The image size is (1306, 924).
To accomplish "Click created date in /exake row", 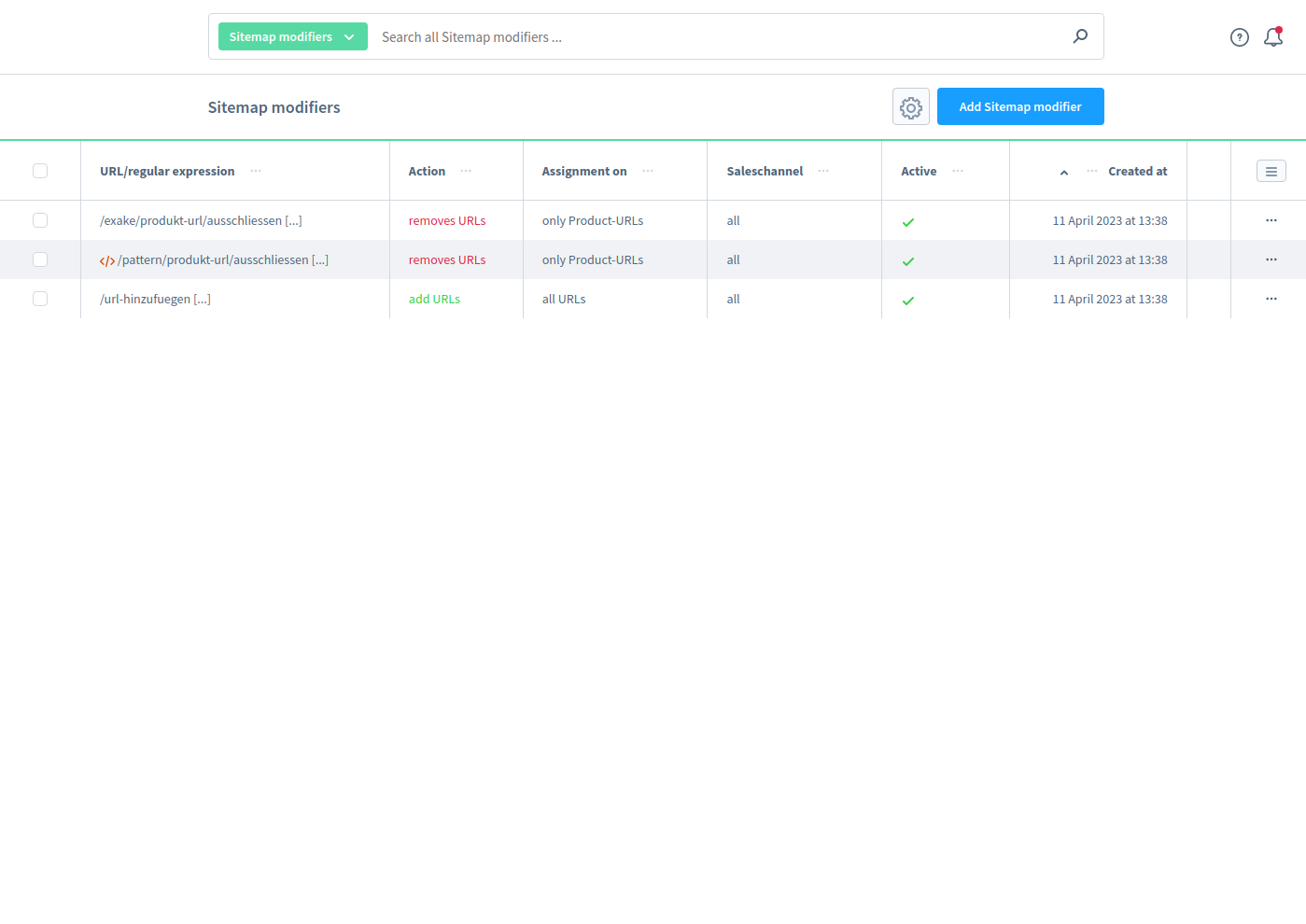I will 1110,221.
